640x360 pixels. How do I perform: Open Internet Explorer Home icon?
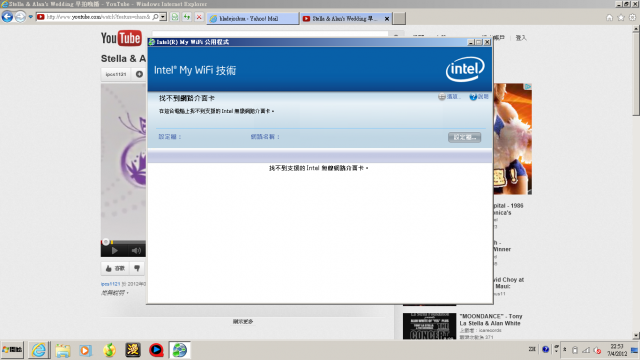point(609,18)
